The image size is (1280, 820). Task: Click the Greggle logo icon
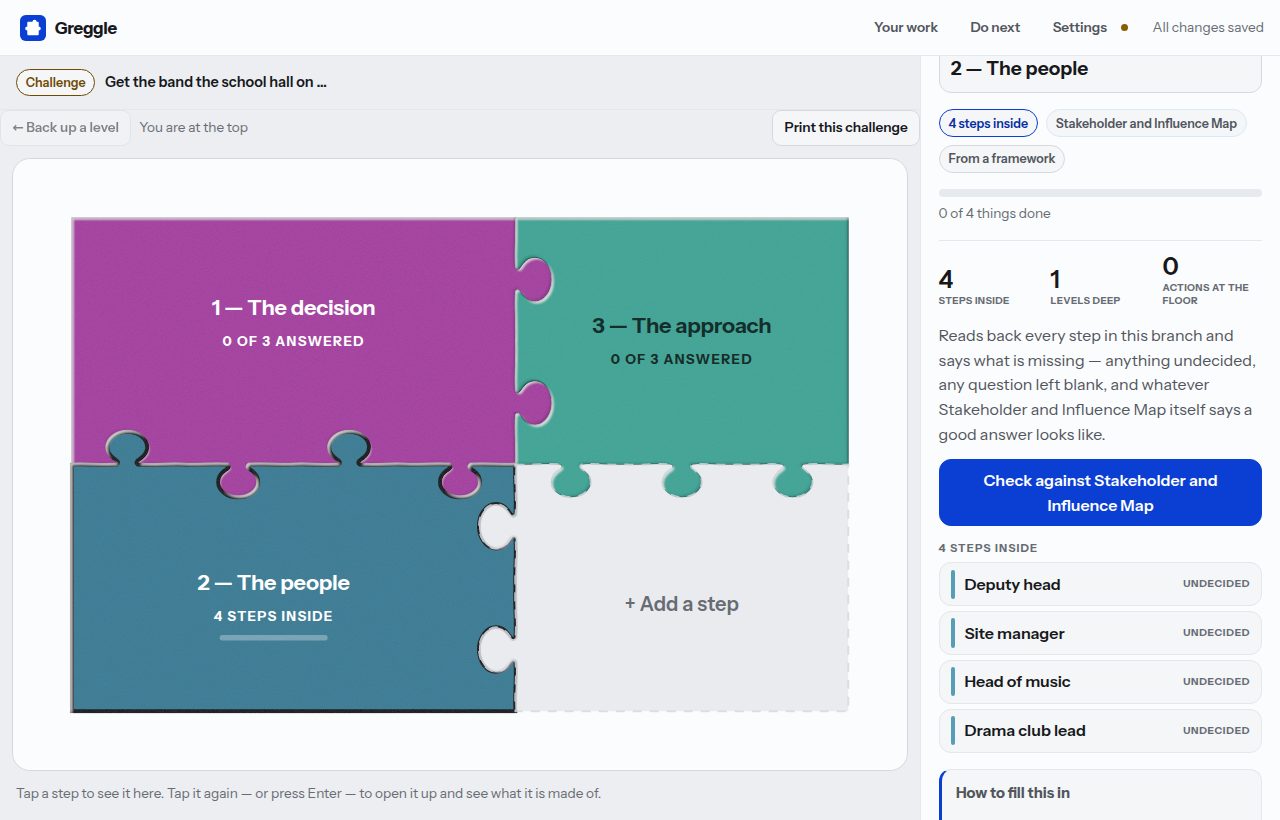click(33, 28)
